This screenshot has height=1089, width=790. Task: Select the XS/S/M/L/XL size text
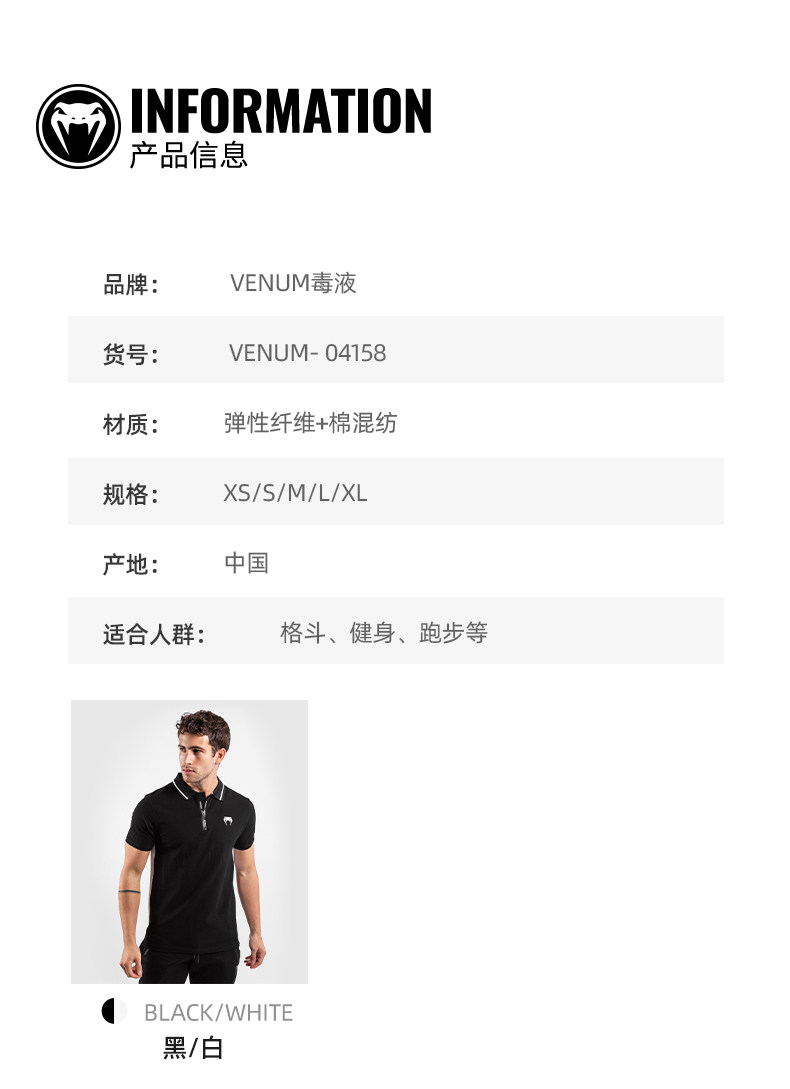[295, 493]
